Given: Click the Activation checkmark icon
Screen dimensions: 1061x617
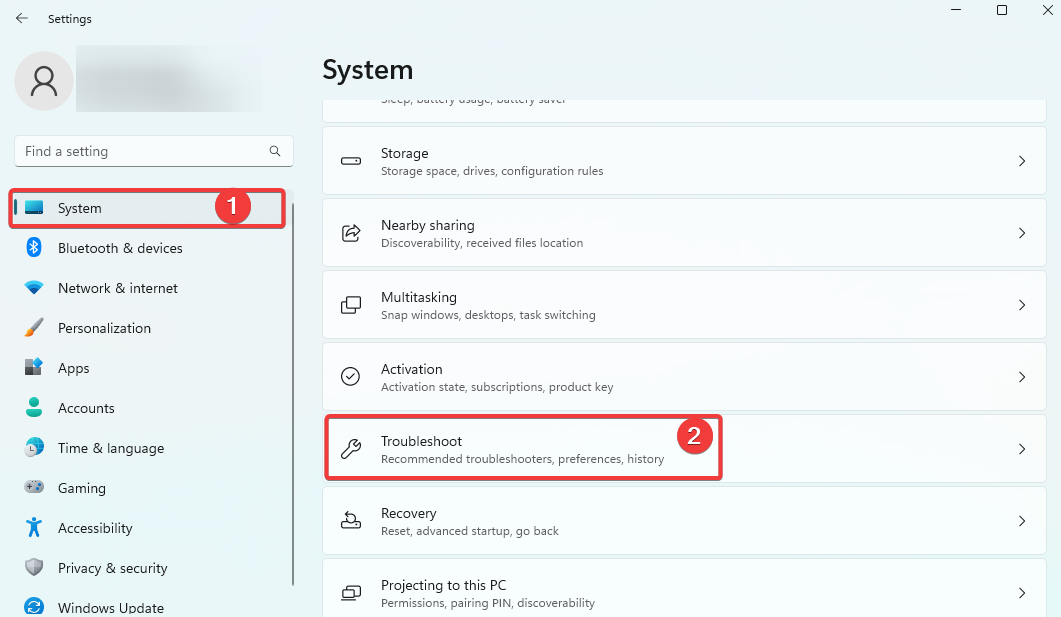Looking at the screenshot, I should coord(351,377).
